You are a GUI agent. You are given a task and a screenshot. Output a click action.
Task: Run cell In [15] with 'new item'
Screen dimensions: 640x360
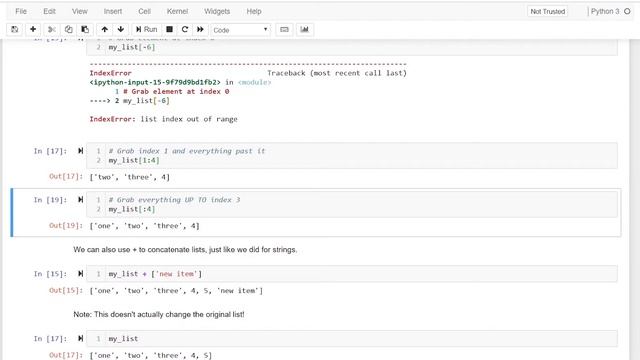80,273
